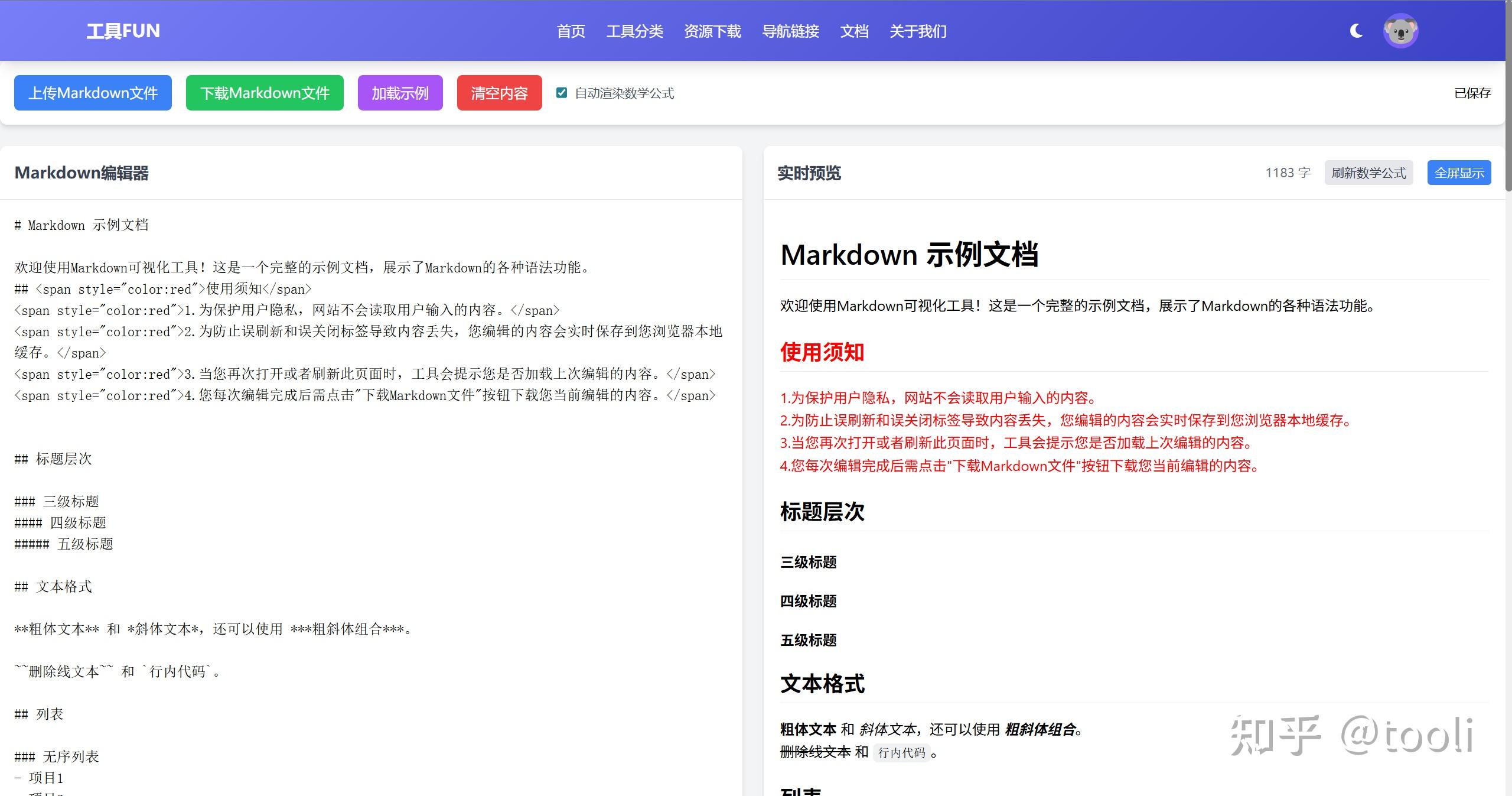1512x796 pixels.
Task: Open 导航链接 navigation item
Action: click(790, 31)
